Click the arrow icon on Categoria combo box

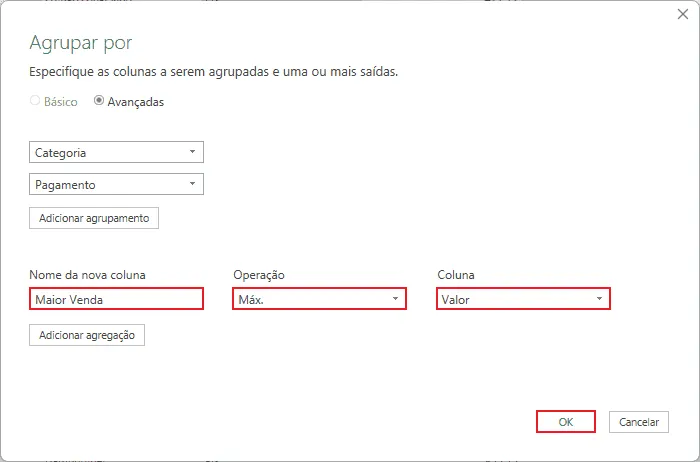[192, 152]
